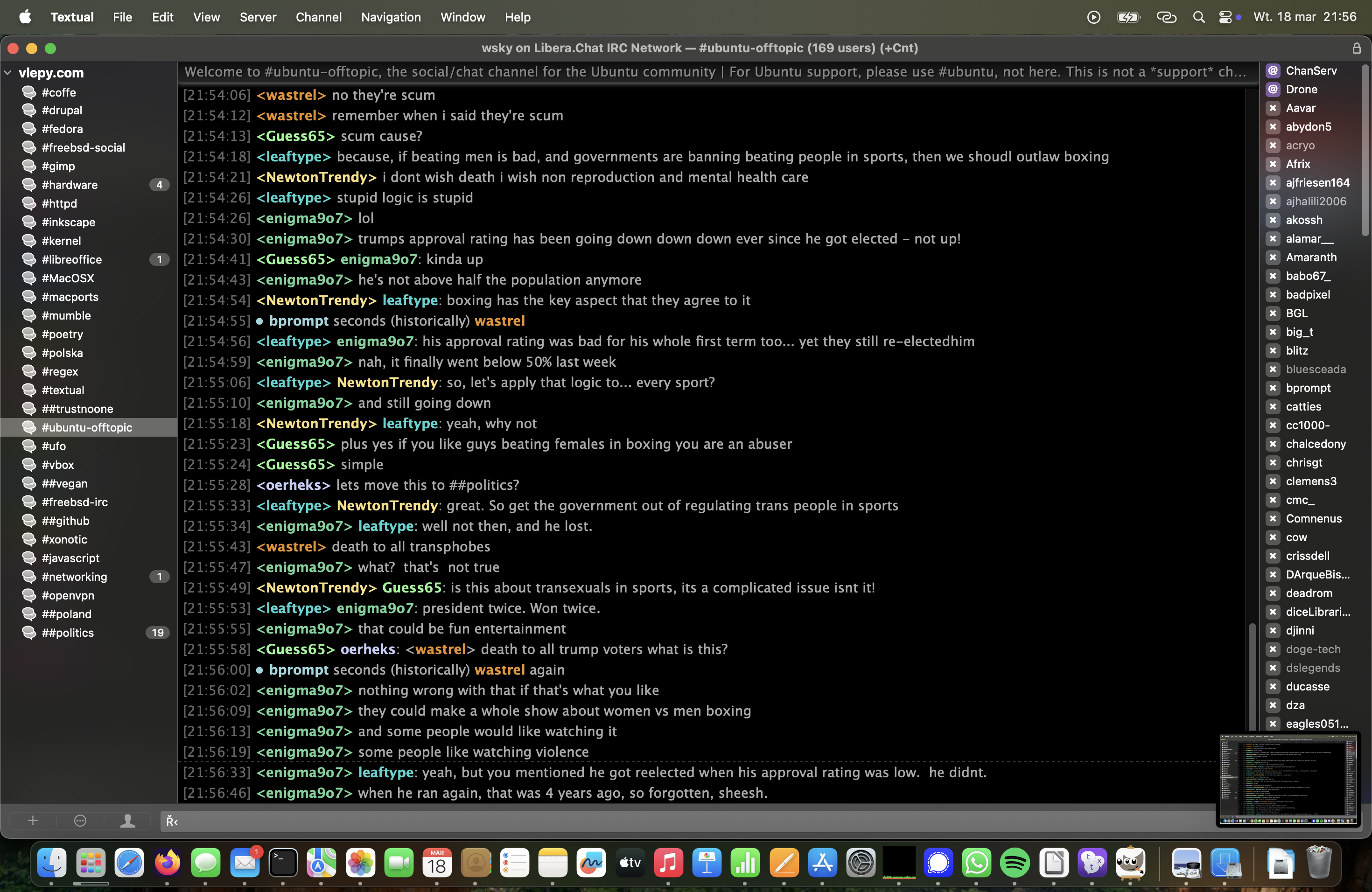Click the plus add button in sidebar footer
Viewport: 1372px width, 892px height.
pos(33,821)
